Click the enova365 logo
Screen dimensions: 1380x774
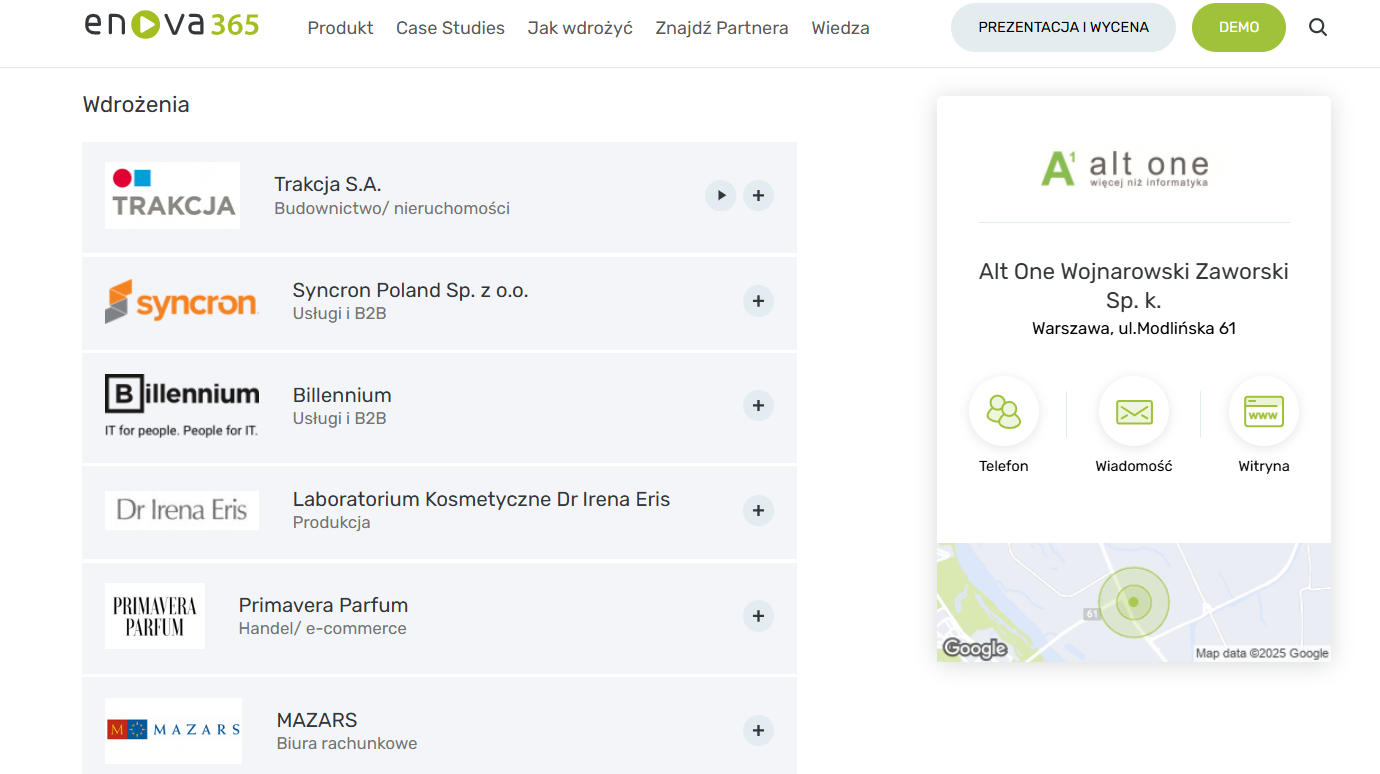tap(172, 24)
